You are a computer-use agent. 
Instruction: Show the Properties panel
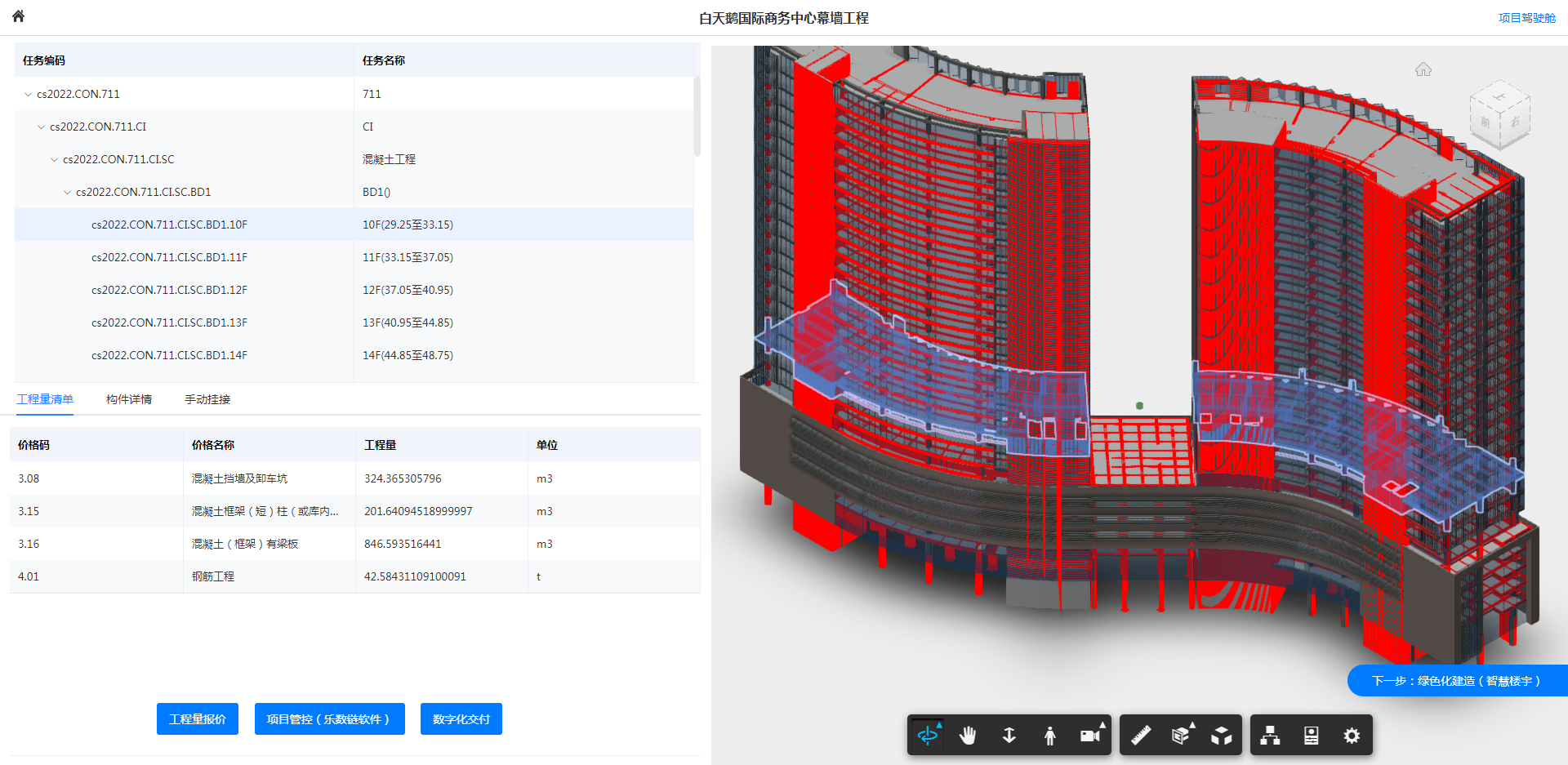coord(1312,736)
